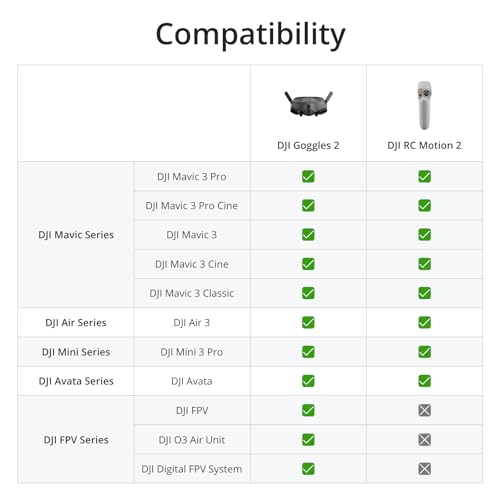Click RC Motion 2 checkmark for DJI Mavic 3 Pro Cine
This screenshot has height=500, width=500.
click(x=424, y=205)
